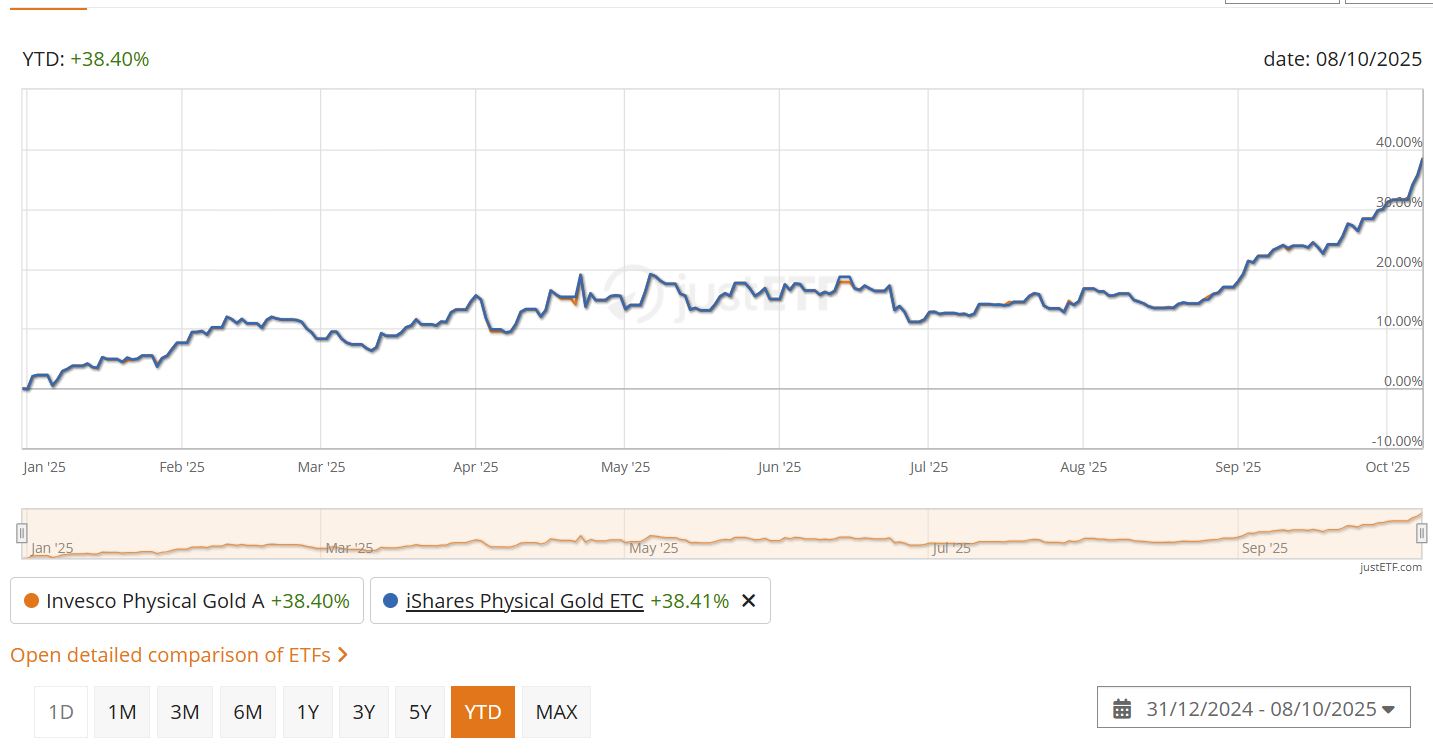This screenshot has width=1433, height=755.
Task: Show the 1Y performance period
Action: pyautogui.click(x=308, y=712)
